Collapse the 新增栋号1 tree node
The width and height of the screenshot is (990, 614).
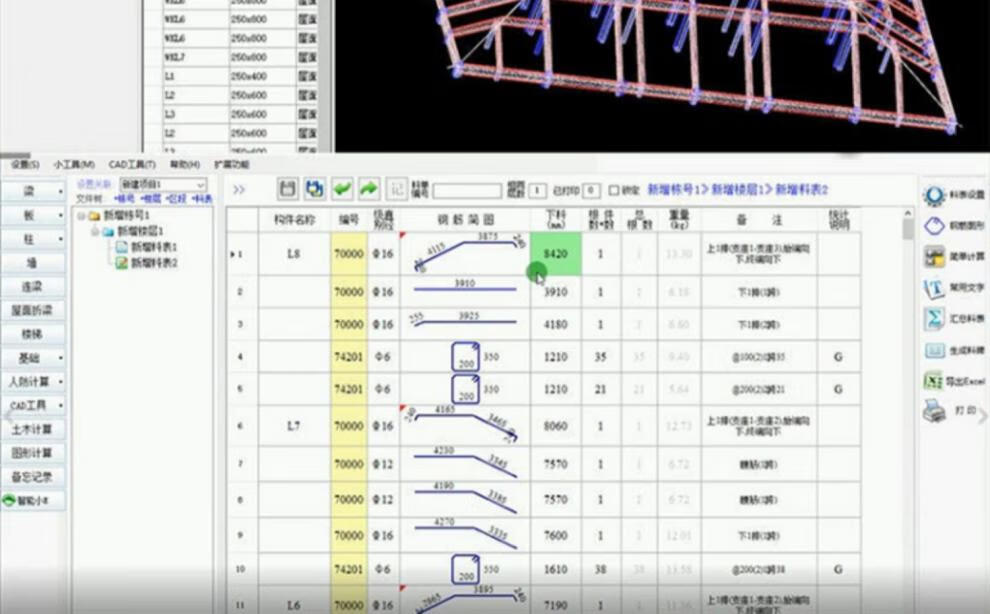81,216
